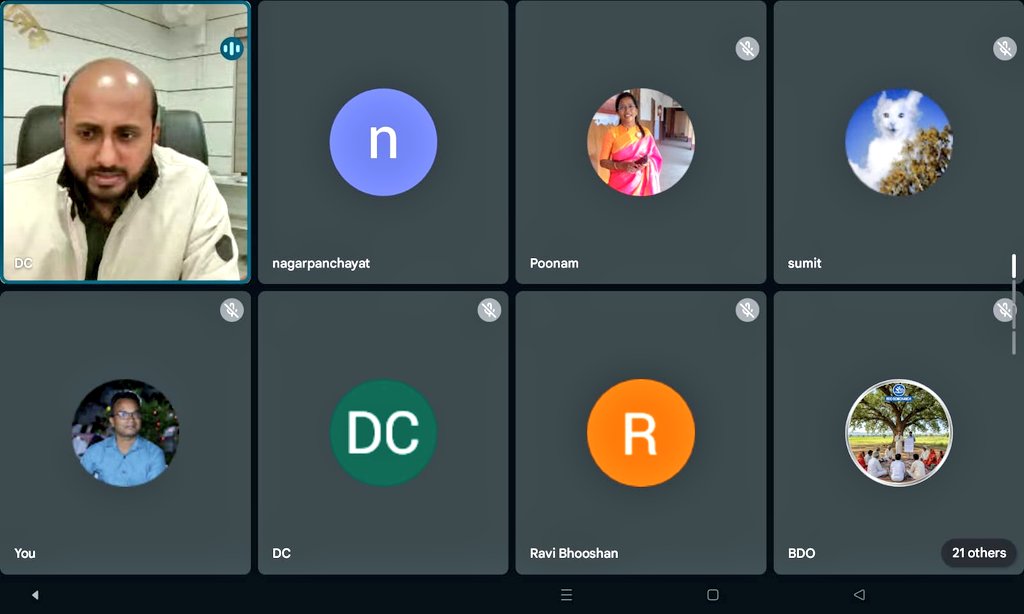1024x614 pixels.
Task: Click the 'Poonam' name label
Action: [x=554, y=263]
